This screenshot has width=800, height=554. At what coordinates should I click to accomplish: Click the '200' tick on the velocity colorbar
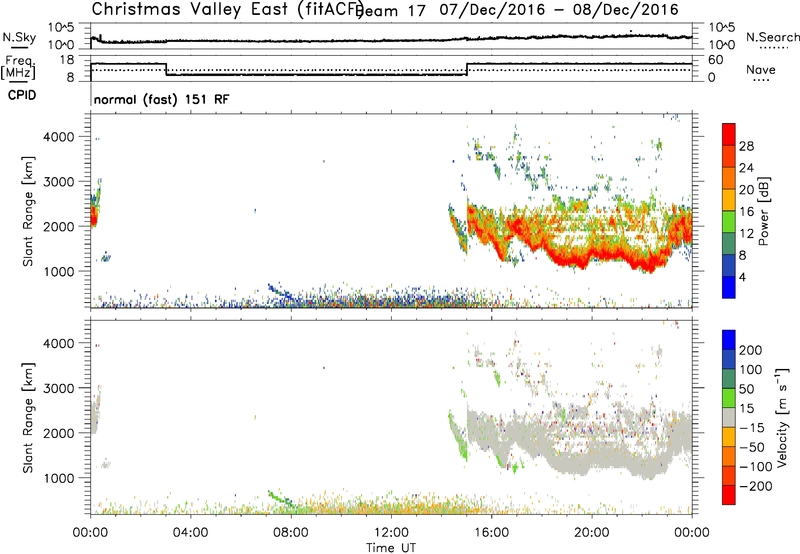pyautogui.click(x=751, y=350)
